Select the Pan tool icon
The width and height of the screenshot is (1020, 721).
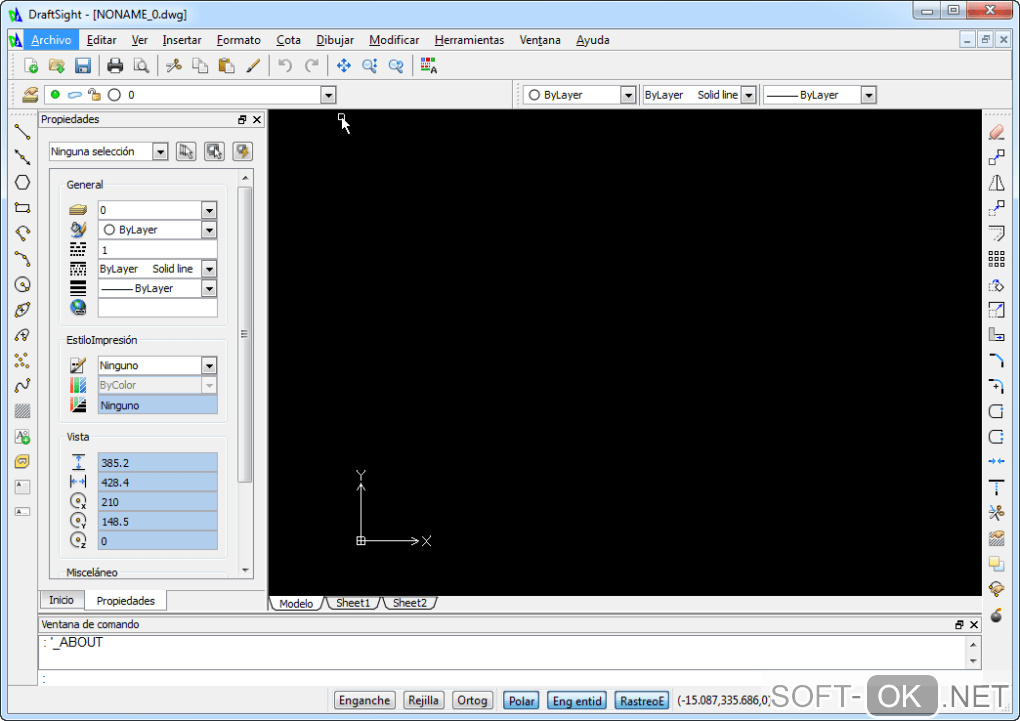[343, 66]
